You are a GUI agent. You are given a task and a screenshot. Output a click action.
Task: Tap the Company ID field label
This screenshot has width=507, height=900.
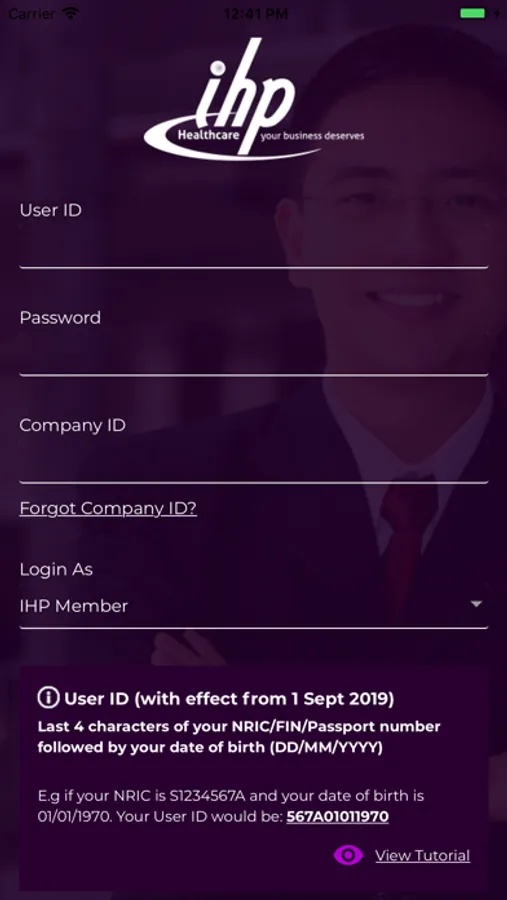point(72,425)
